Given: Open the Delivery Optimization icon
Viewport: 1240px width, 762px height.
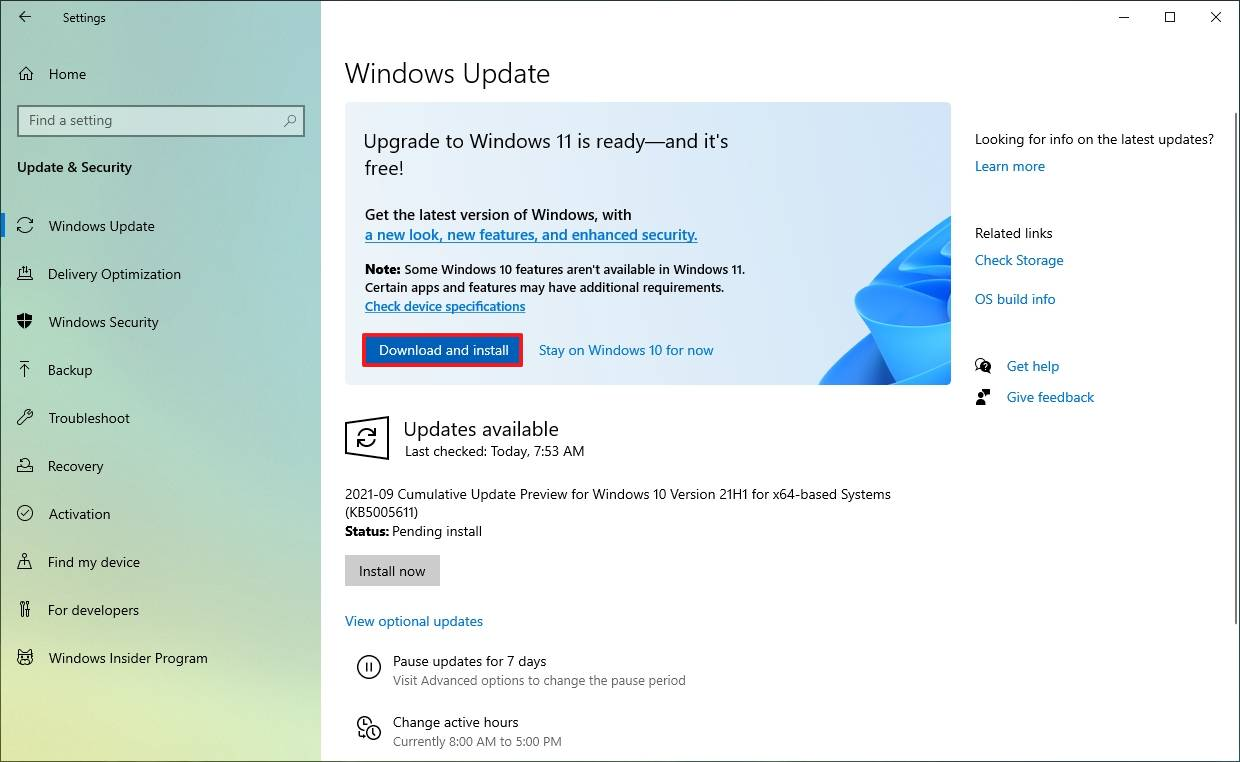Looking at the screenshot, I should [27, 274].
